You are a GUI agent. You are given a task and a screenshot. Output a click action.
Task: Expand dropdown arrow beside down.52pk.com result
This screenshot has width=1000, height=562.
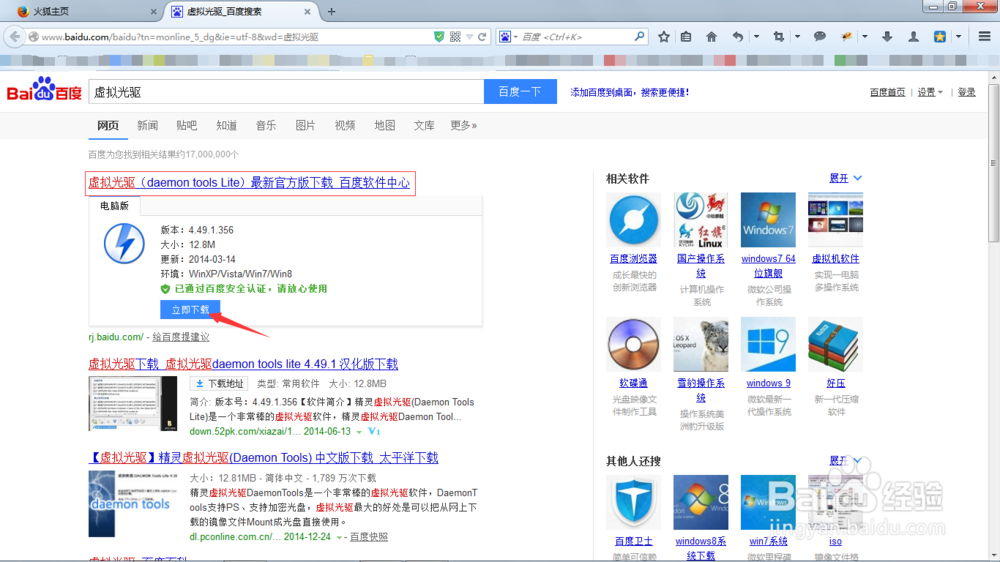point(359,432)
